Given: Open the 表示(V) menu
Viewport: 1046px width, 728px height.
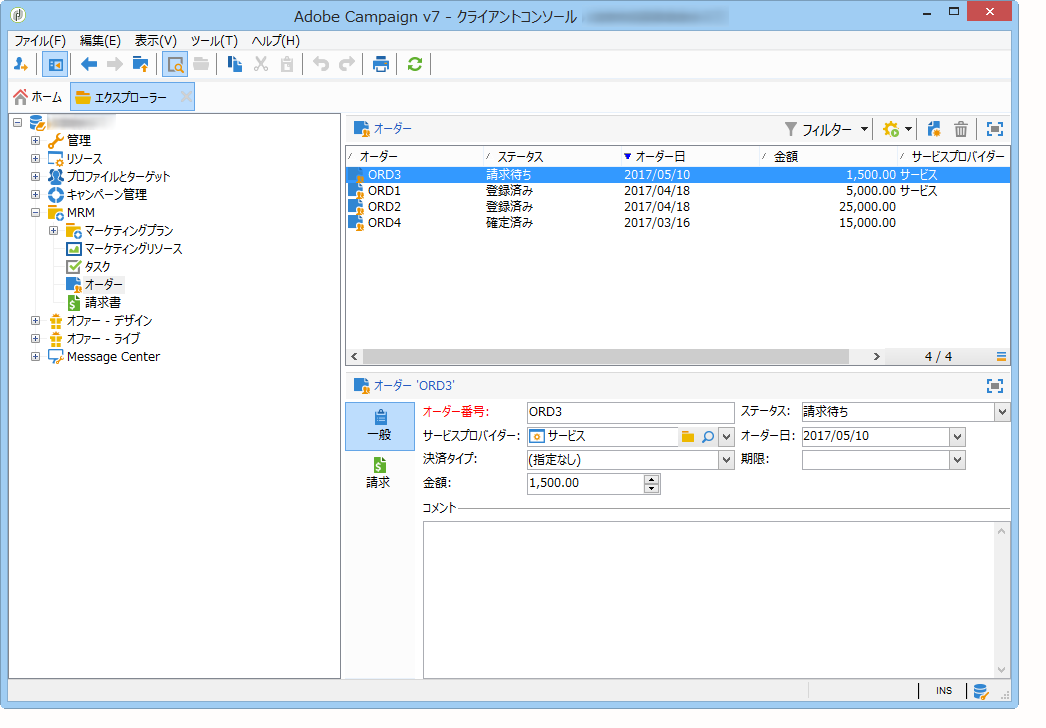Looking at the screenshot, I should tap(155, 41).
